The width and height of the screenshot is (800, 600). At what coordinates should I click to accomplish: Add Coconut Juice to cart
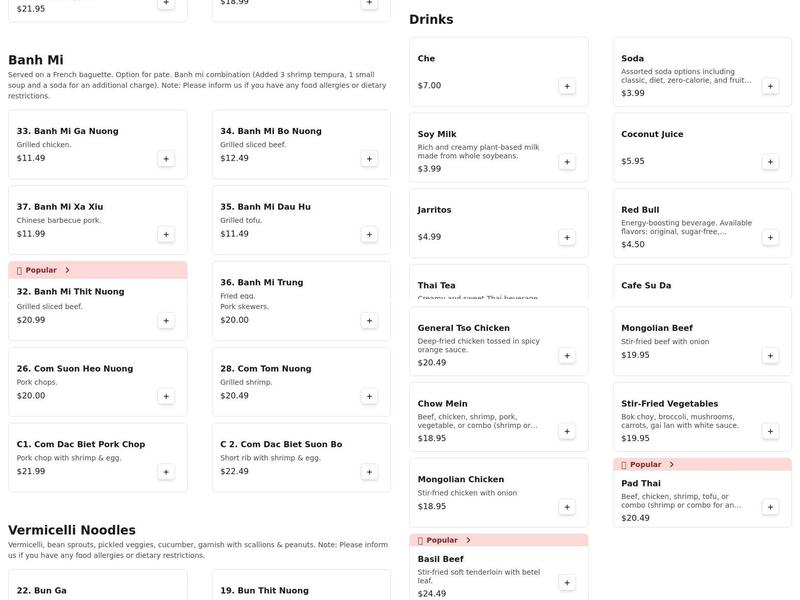click(770, 162)
